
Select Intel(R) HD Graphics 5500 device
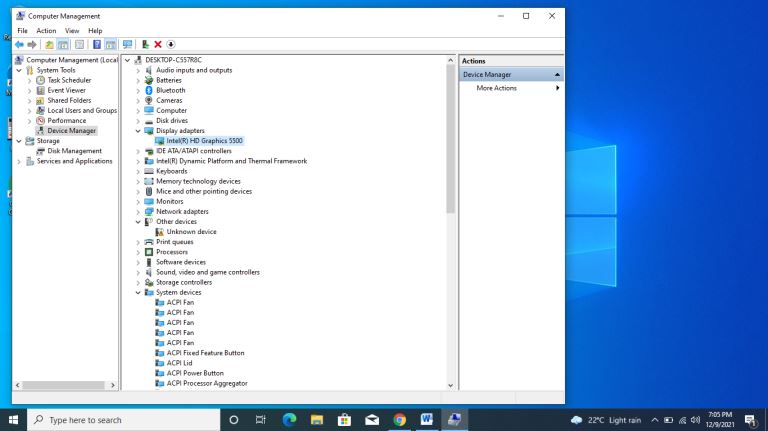point(204,141)
